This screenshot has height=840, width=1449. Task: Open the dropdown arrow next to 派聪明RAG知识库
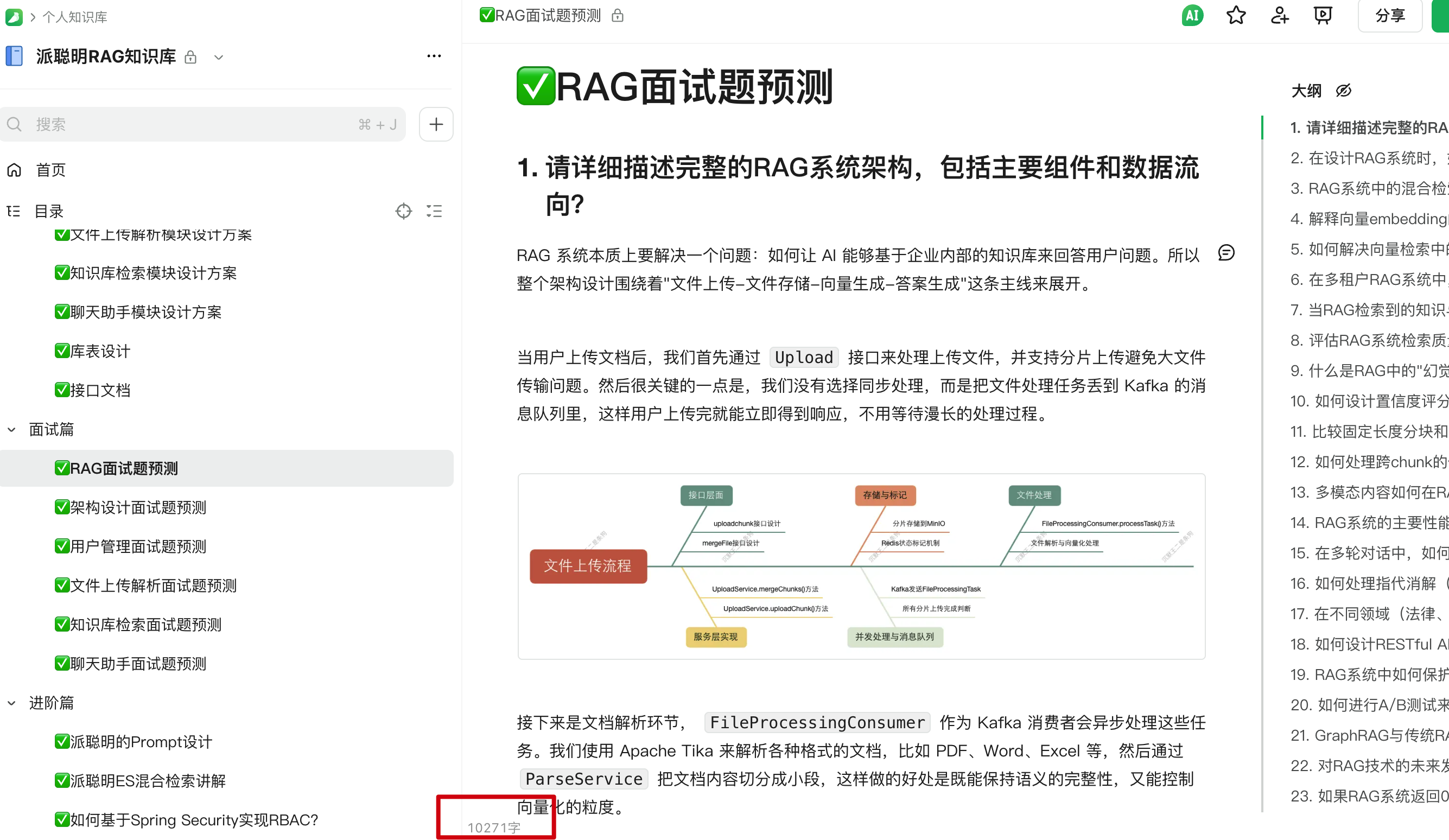pos(219,58)
